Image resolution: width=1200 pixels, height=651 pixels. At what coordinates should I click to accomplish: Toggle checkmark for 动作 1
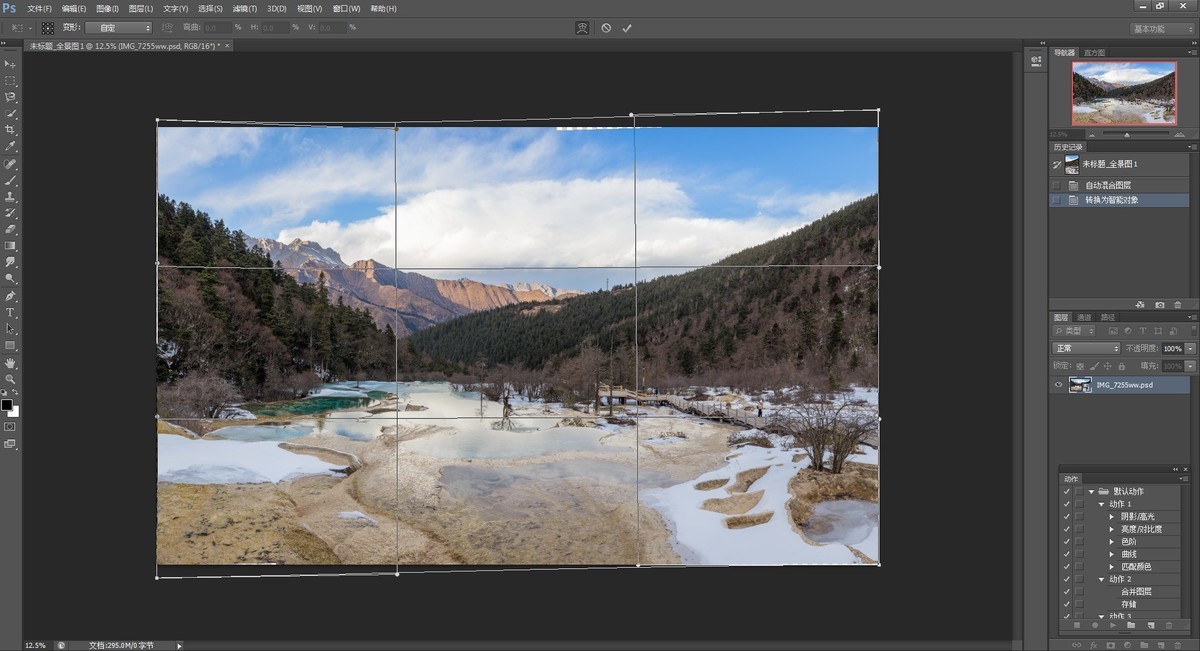(x=1066, y=504)
